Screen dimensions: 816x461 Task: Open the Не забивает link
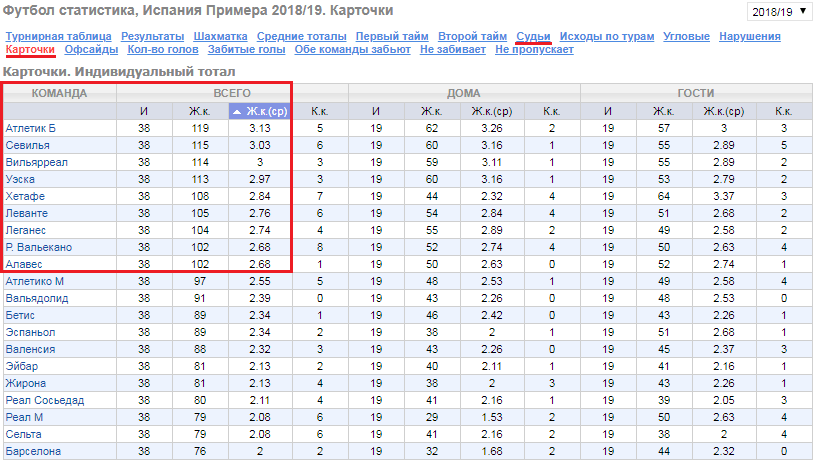[453, 49]
